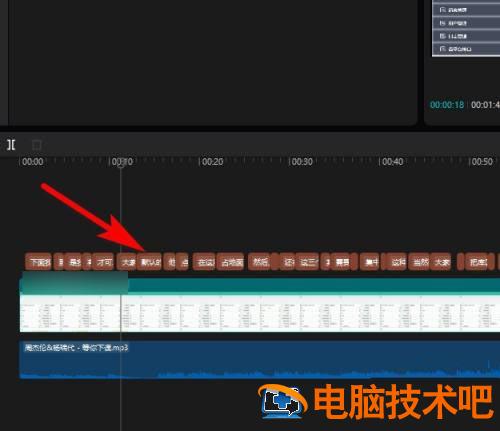
Task: Jump to the 00:50 ruler mark
Action: (482, 162)
